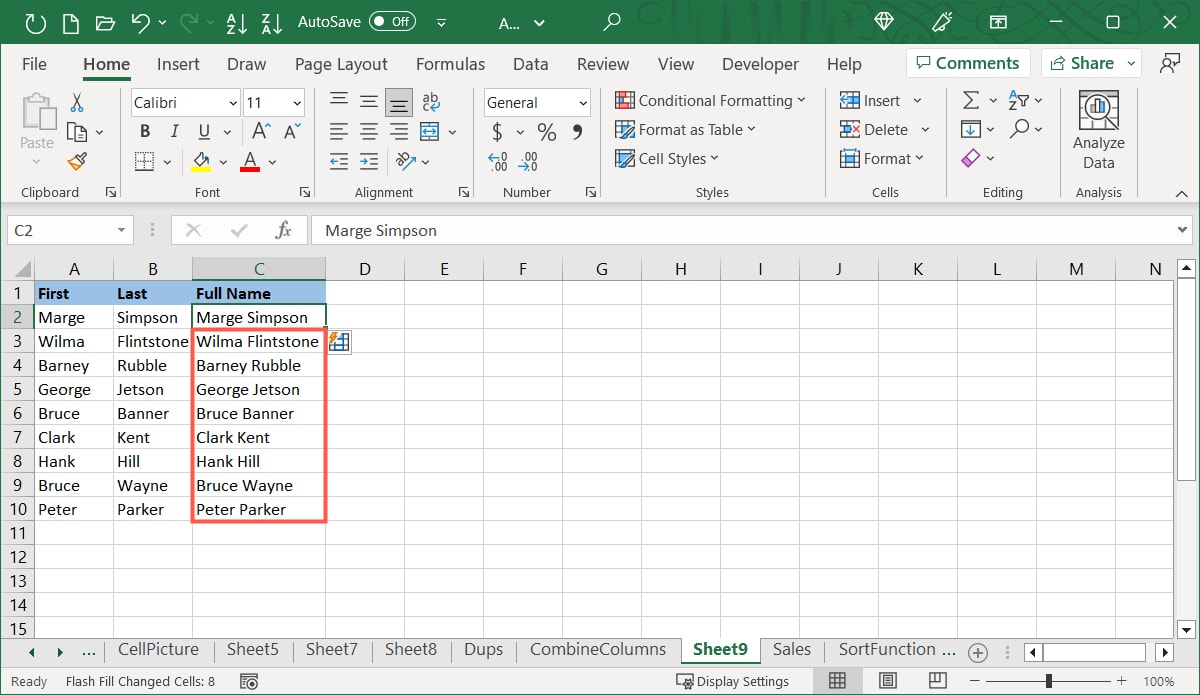
Task: Toggle Bold formatting
Action: (x=145, y=131)
